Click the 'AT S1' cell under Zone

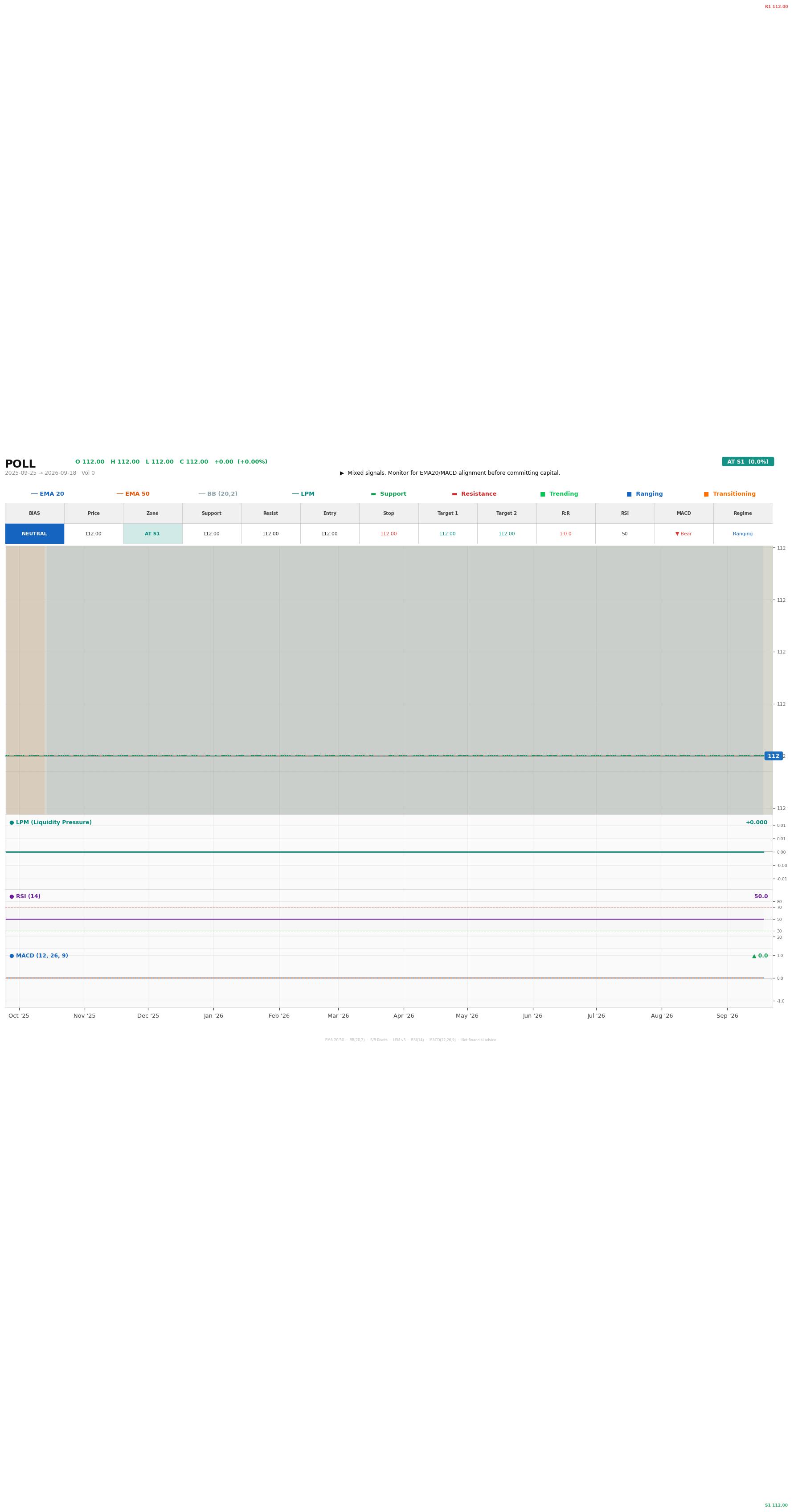pos(152,534)
